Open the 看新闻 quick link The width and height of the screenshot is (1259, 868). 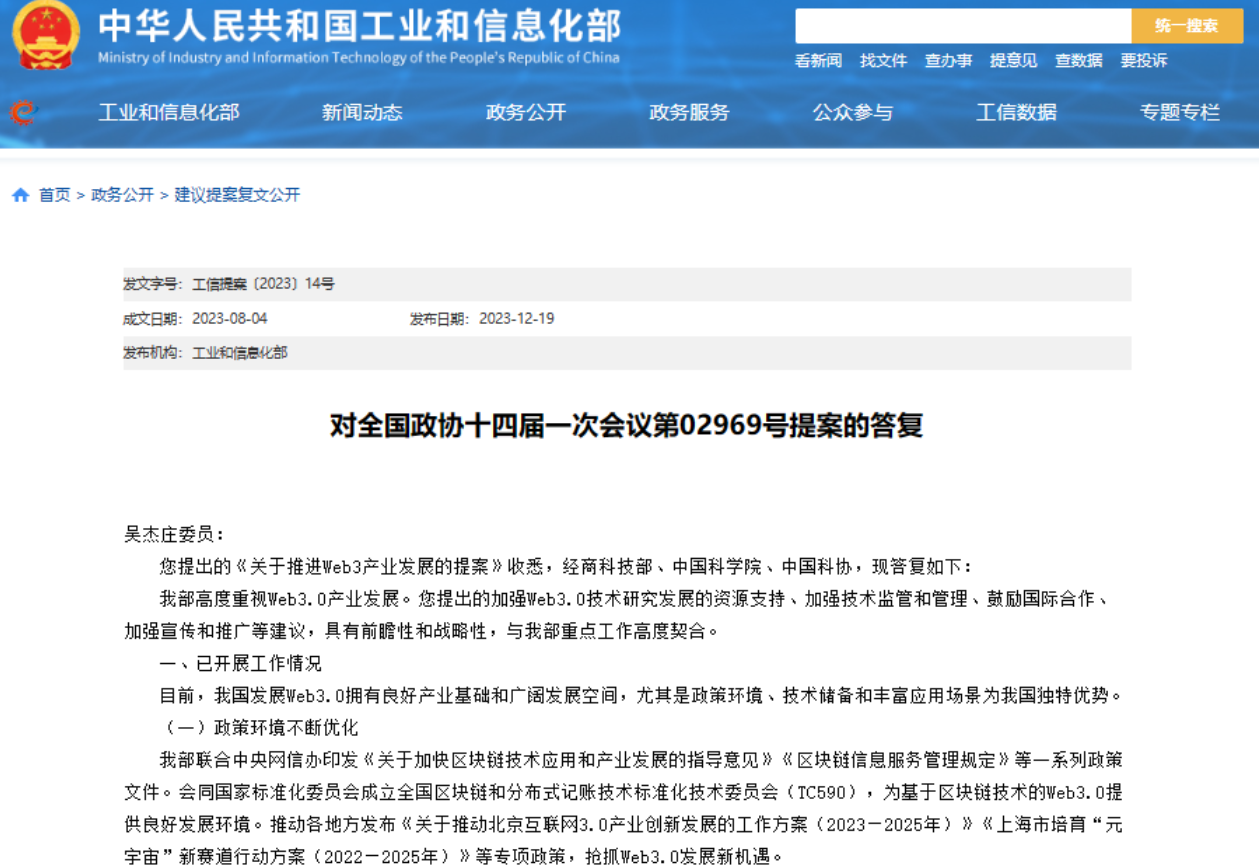pyautogui.click(x=818, y=61)
